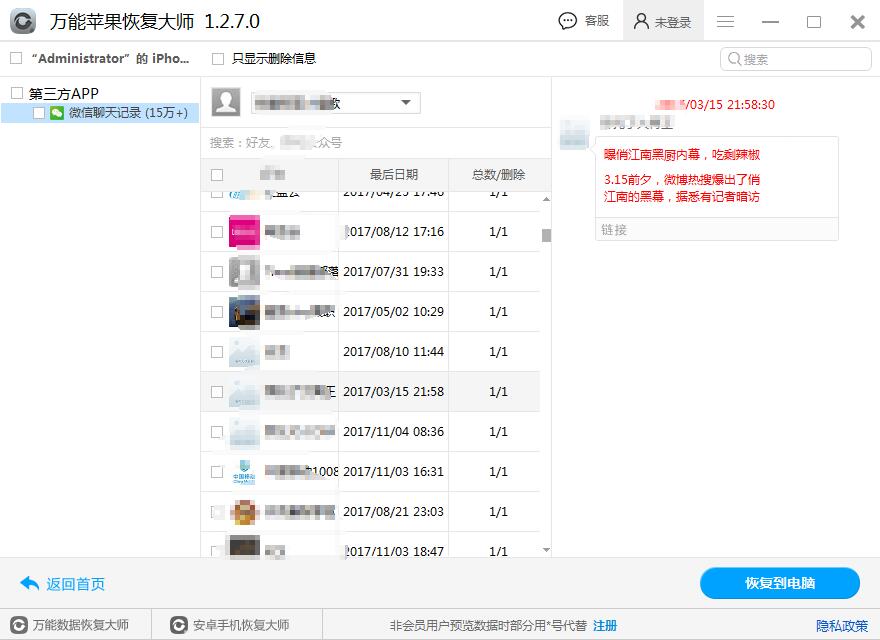The width and height of the screenshot is (880, 640).
Task: Click the 3.15前夕 message summary text
Action: (682, 188)
